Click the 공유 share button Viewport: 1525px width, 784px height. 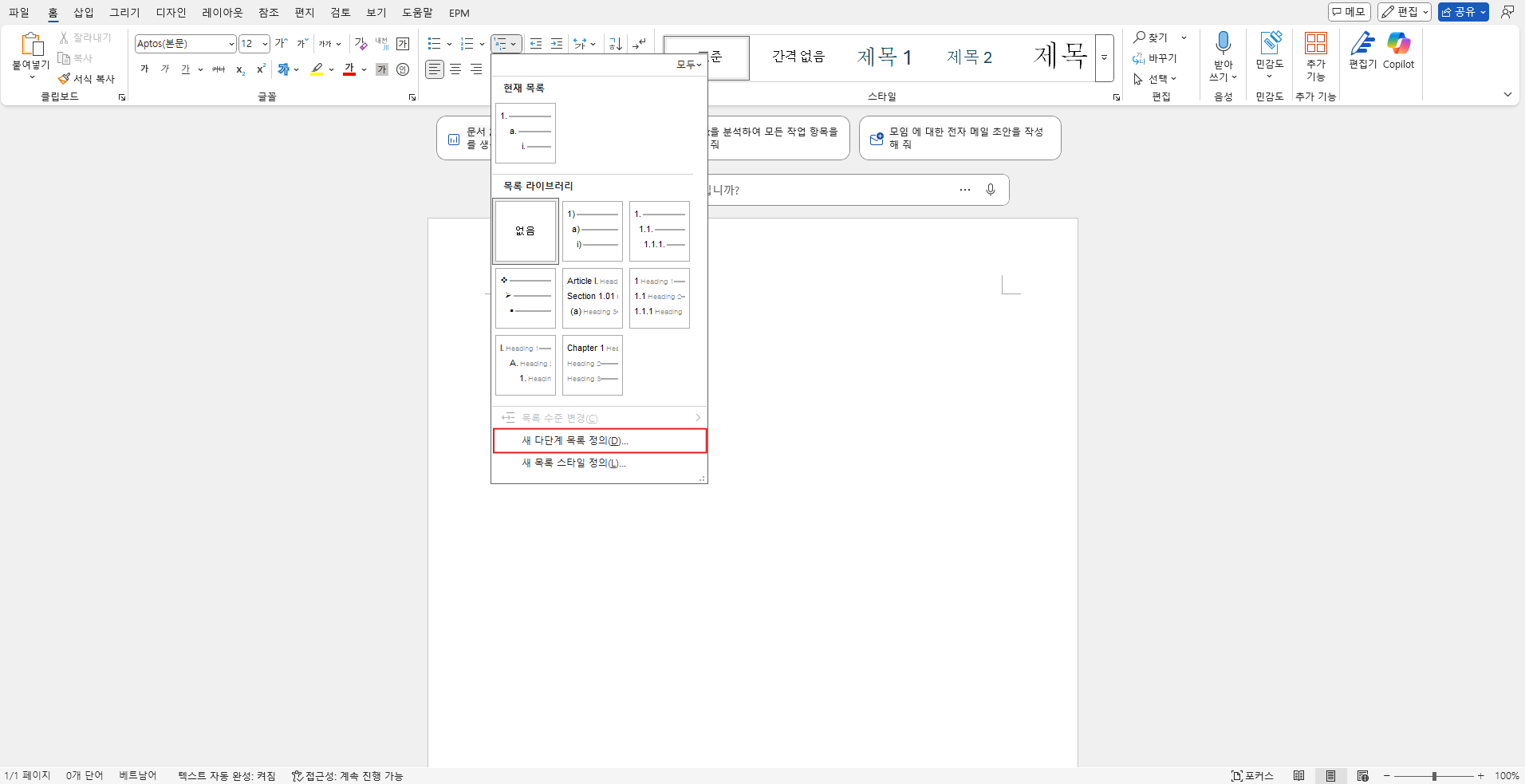tap(1463, 12)
